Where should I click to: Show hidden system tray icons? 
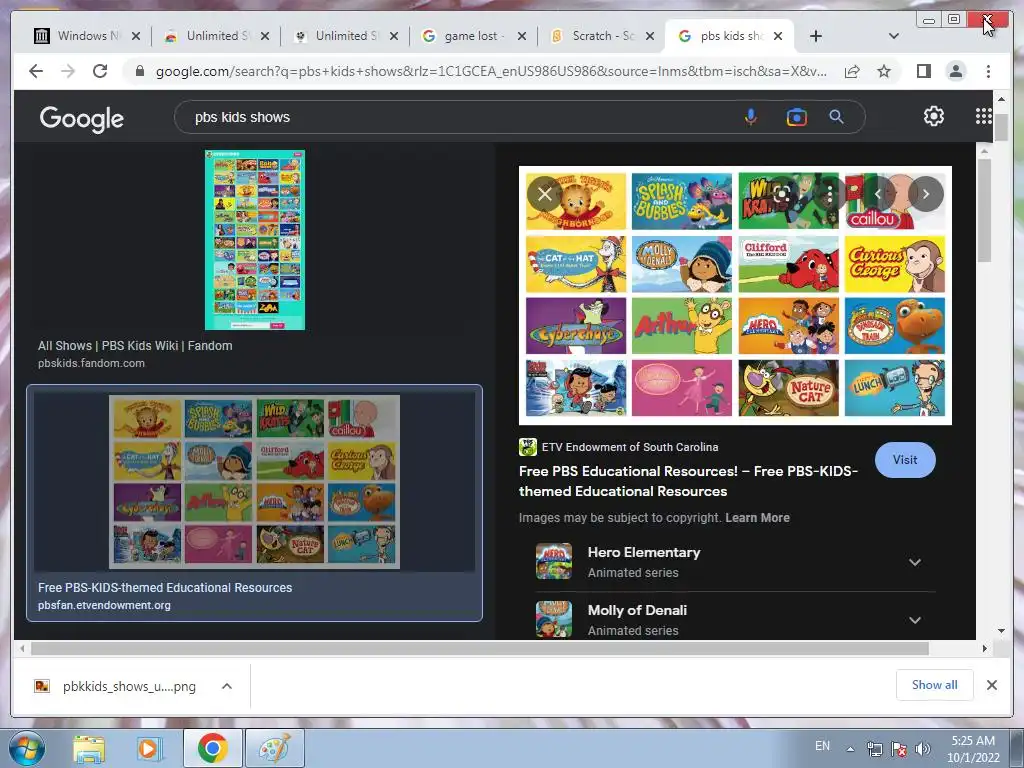click(850, 749)
